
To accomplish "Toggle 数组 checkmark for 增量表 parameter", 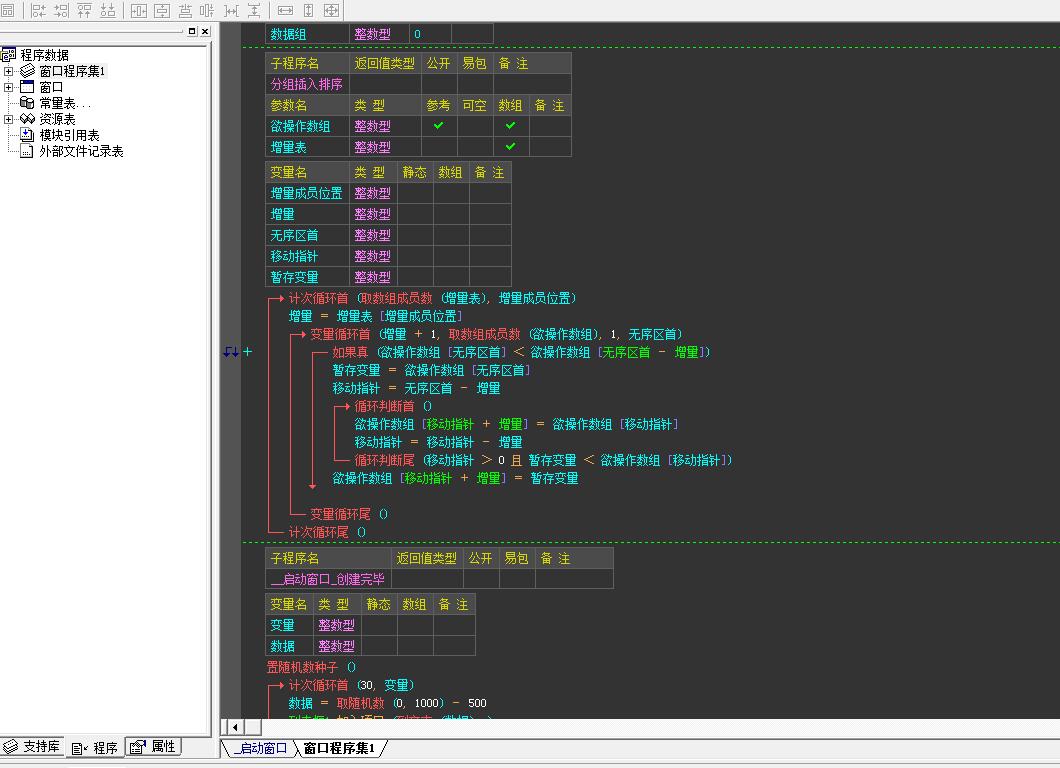I will pyautogui.click(x=510, y=147).
